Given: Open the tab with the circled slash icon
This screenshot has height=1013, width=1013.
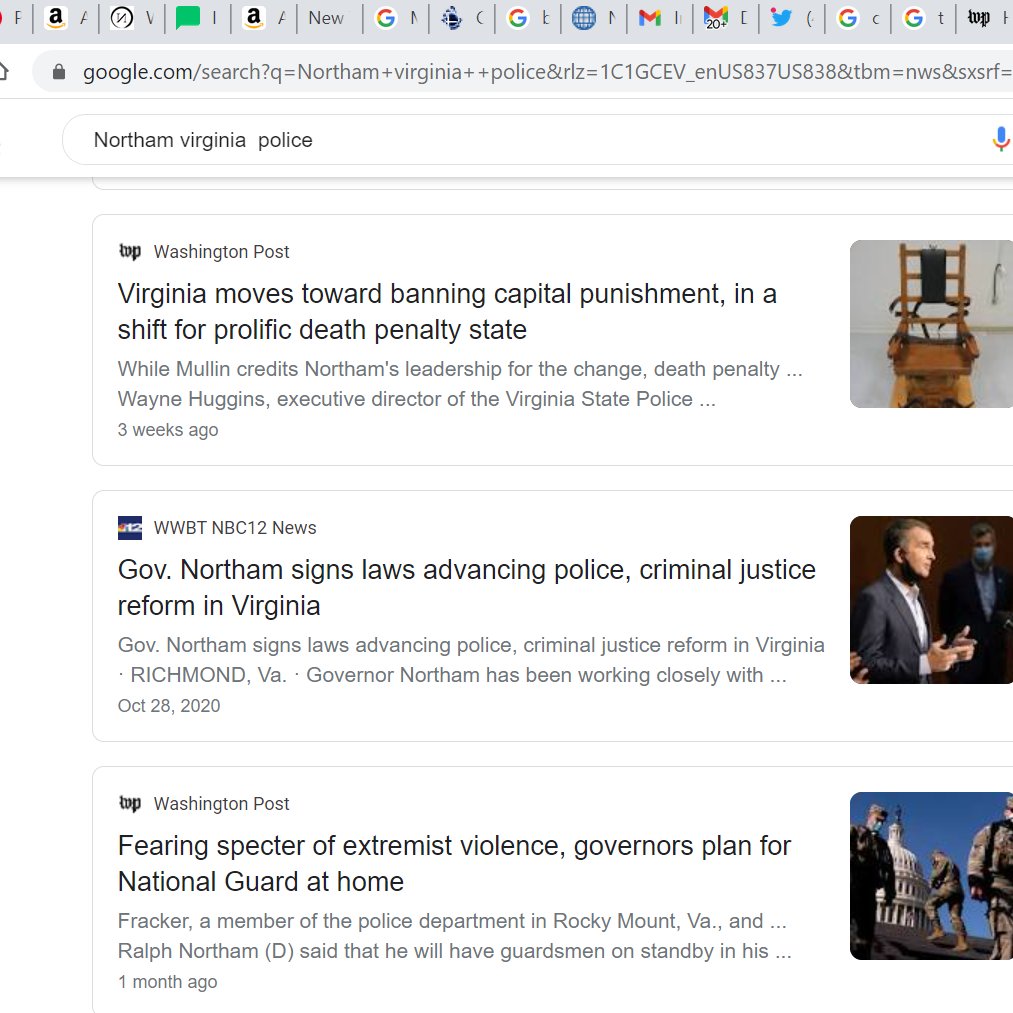Looking at the screenshot, I should pos(132,18).
